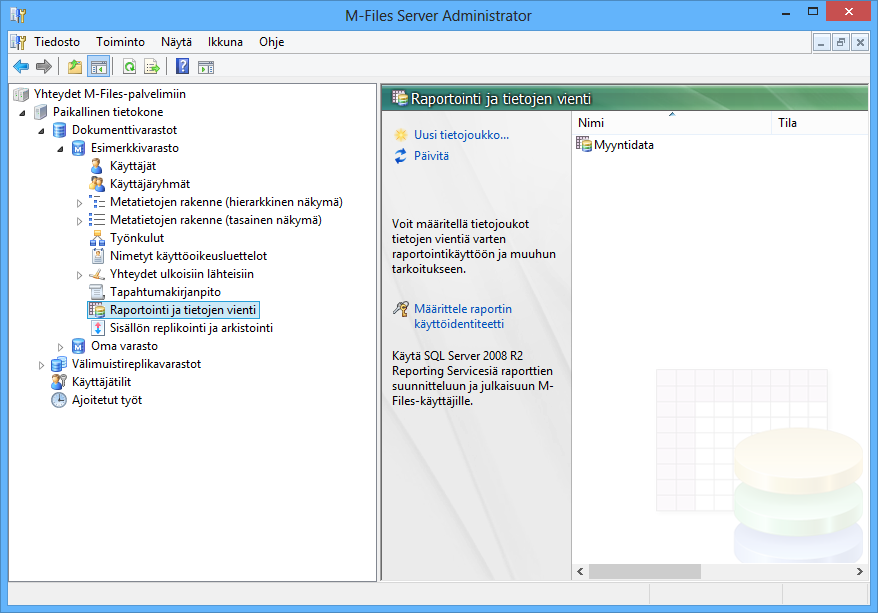Viewport: 878px width, 613px height.
Task: Select the Käyttäjät tree item
Action: (x=133, y=166)
